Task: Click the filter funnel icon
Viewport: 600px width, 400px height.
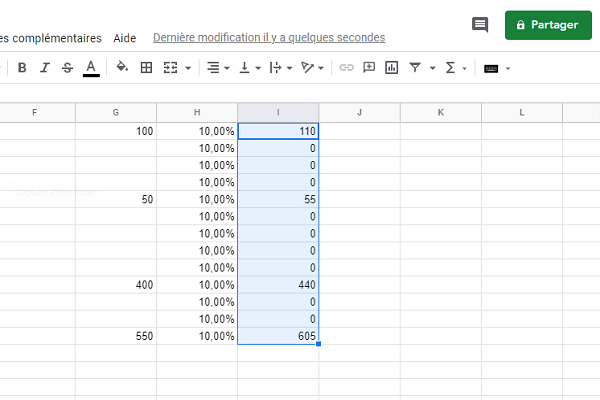Action: coord(416,68)
